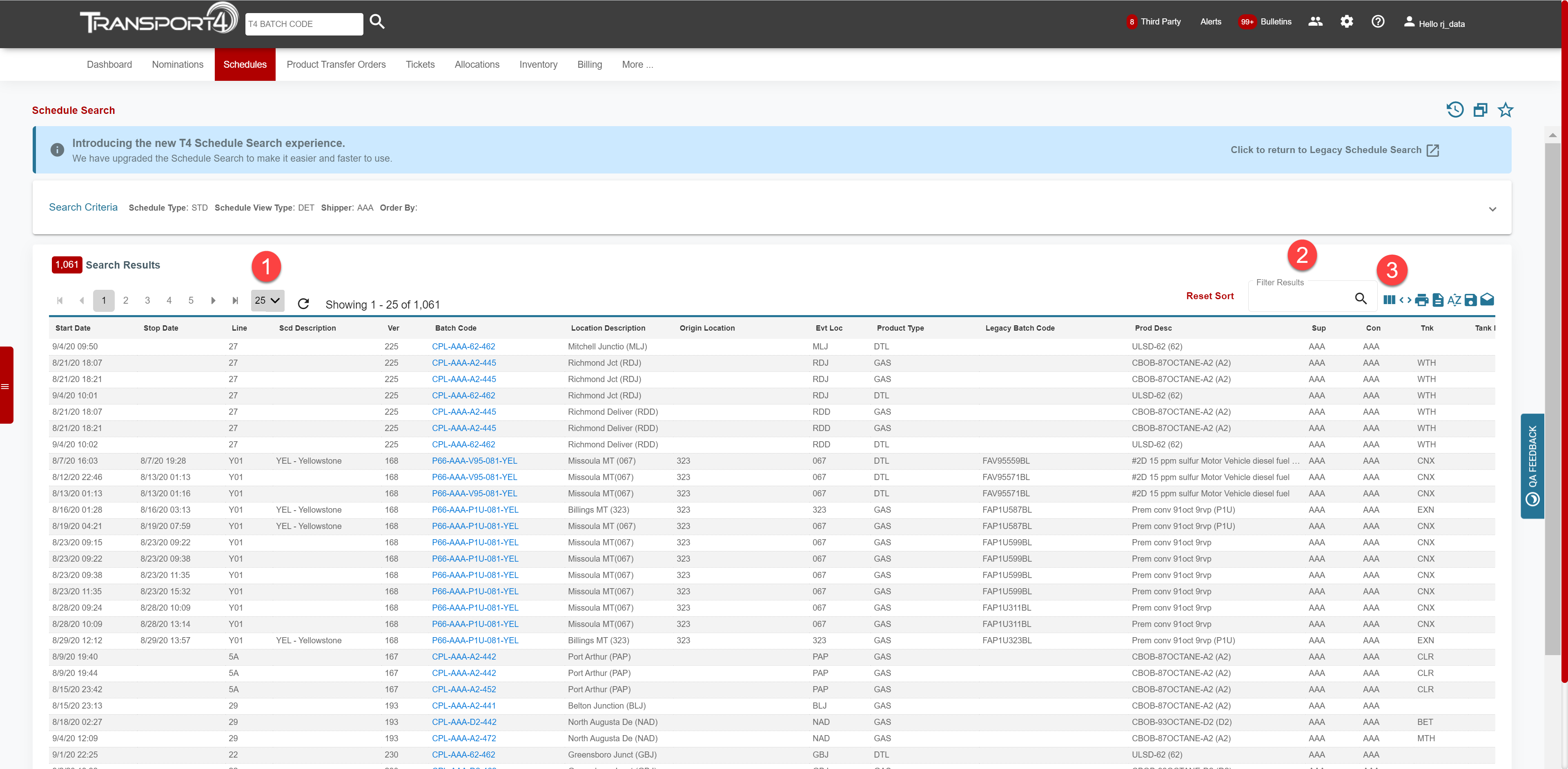The image size is (1568, 769).
Task: Click the print results icon
Action: click(x=1421, y=299)
